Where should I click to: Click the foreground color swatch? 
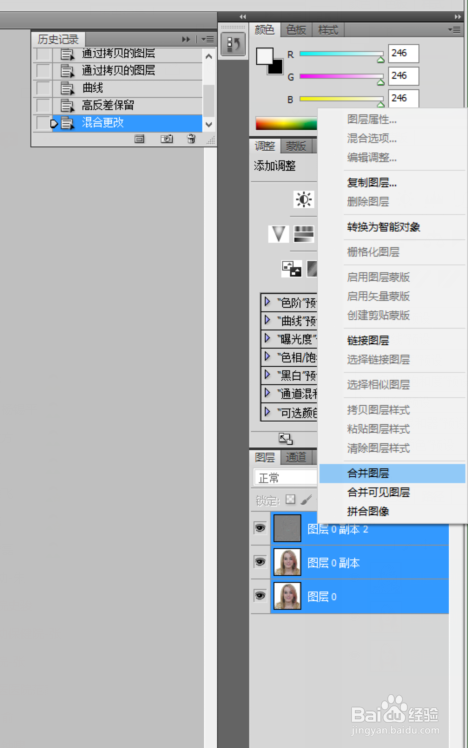[x=264, y=56]
